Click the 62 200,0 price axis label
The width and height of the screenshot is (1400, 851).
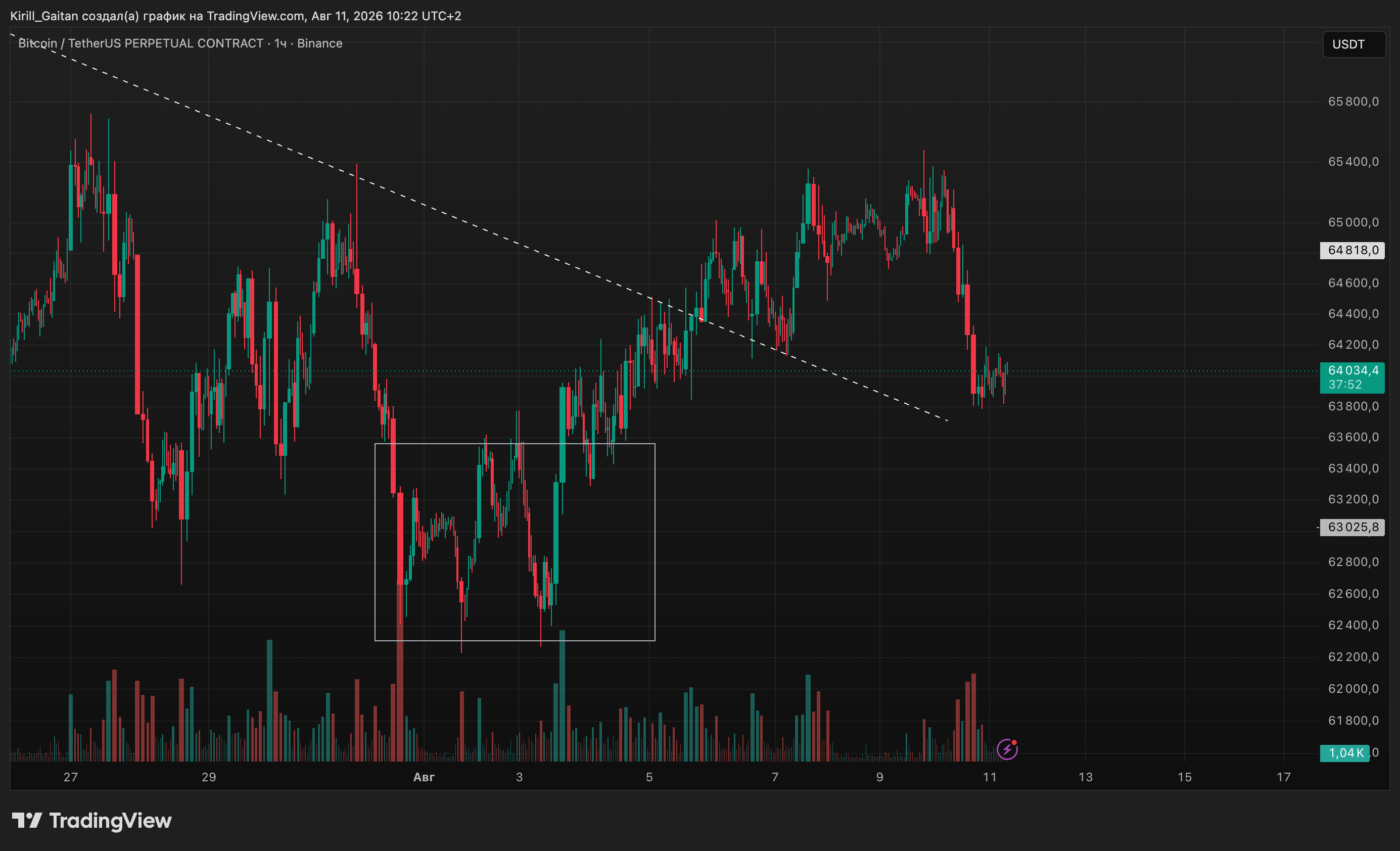click(x=1353, y=657)
